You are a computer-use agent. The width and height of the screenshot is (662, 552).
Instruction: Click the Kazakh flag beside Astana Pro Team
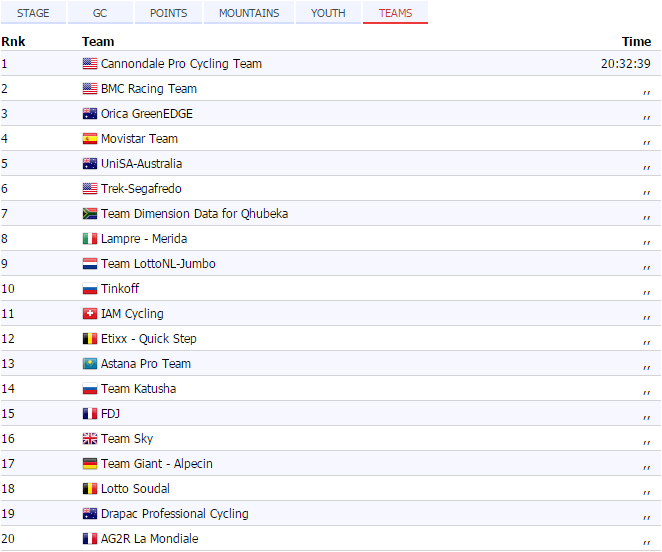pyautogui.click(x=90, y=364)
